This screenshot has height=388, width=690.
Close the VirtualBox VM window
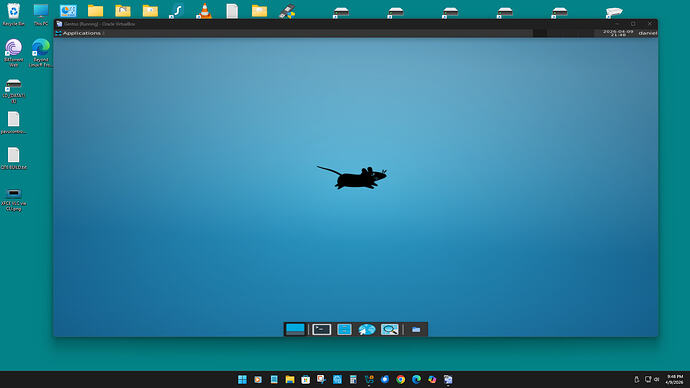[650, 24]
